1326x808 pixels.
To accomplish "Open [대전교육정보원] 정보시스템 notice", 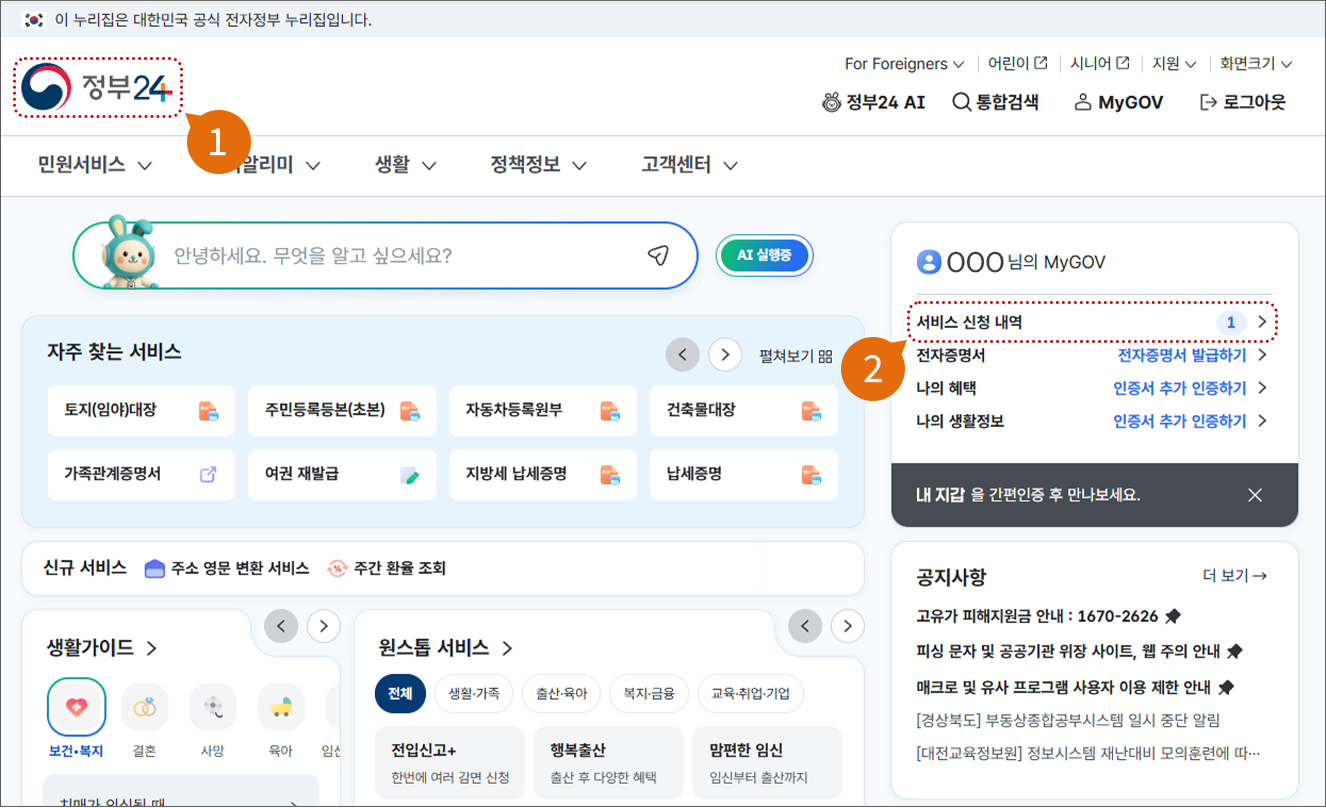I will coord(1088,753).
